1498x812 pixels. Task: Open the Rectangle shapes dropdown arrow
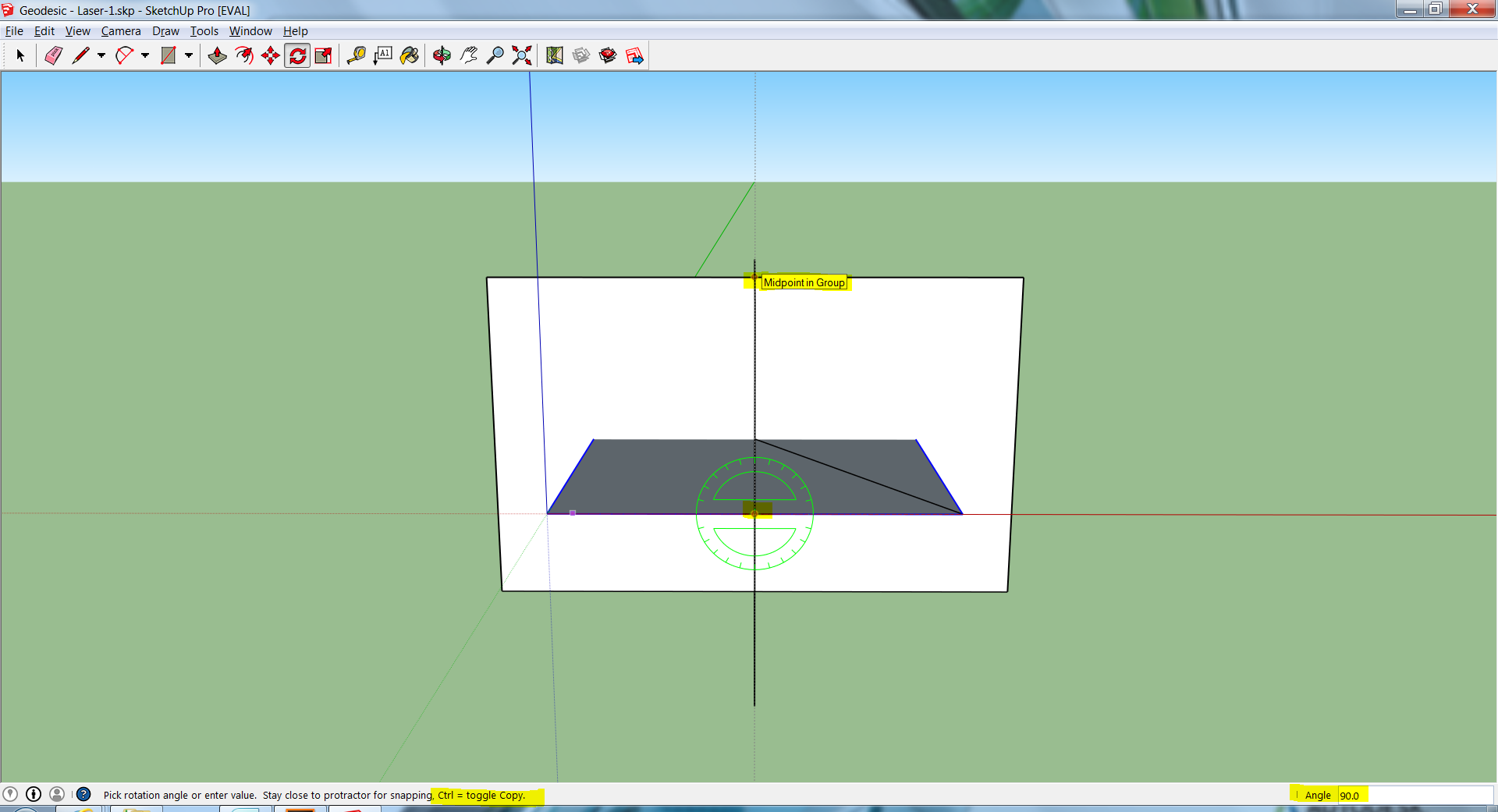(x=189, y=55)
